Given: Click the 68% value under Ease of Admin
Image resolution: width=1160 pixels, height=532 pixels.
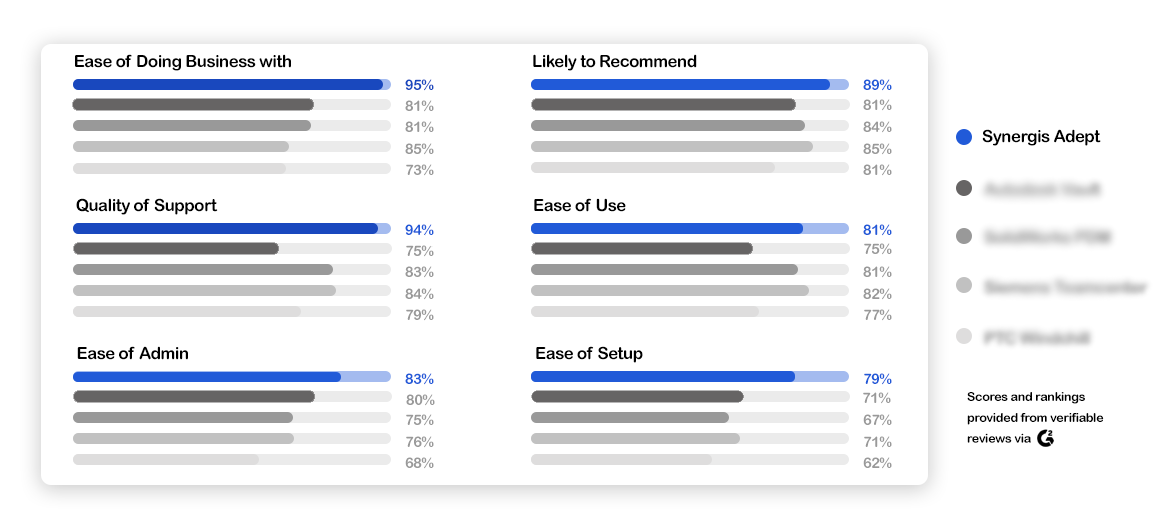Looking at the screenshot, I should point(419,464).
